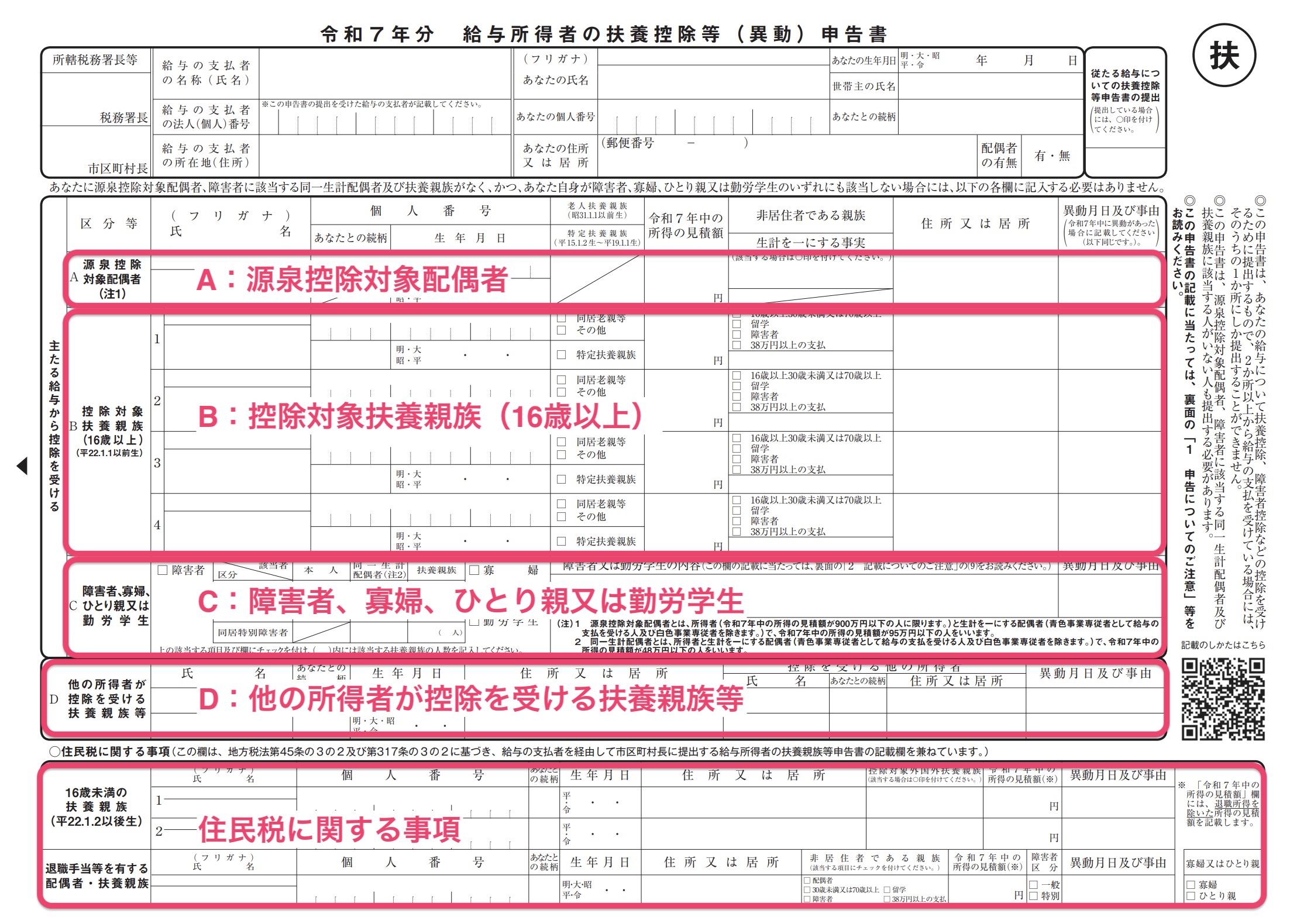Click the circled 扶 form symbol
1307x924 pixels.
[1224, 56]
